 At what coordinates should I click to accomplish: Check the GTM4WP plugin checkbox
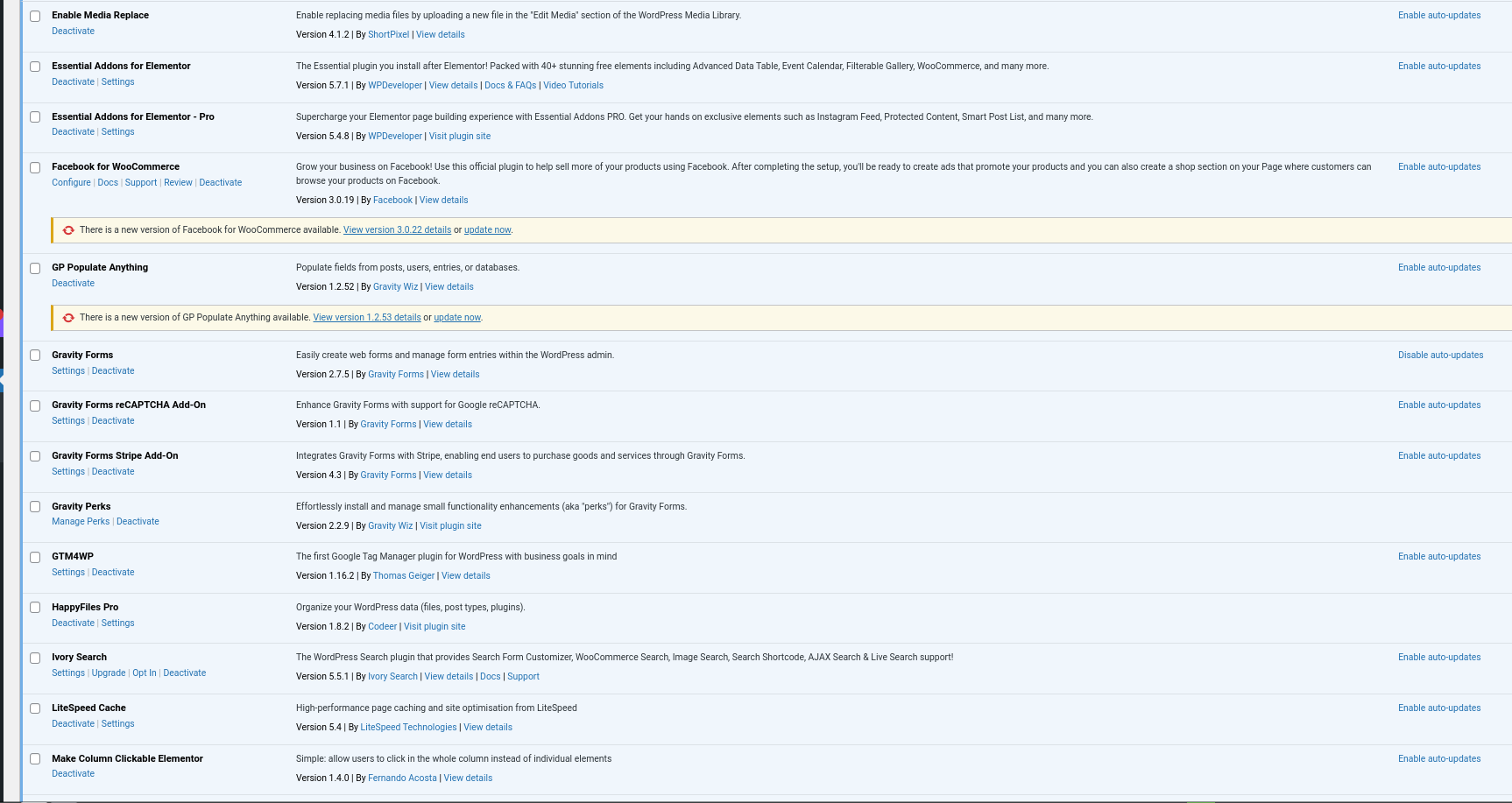tap(35, 557)
